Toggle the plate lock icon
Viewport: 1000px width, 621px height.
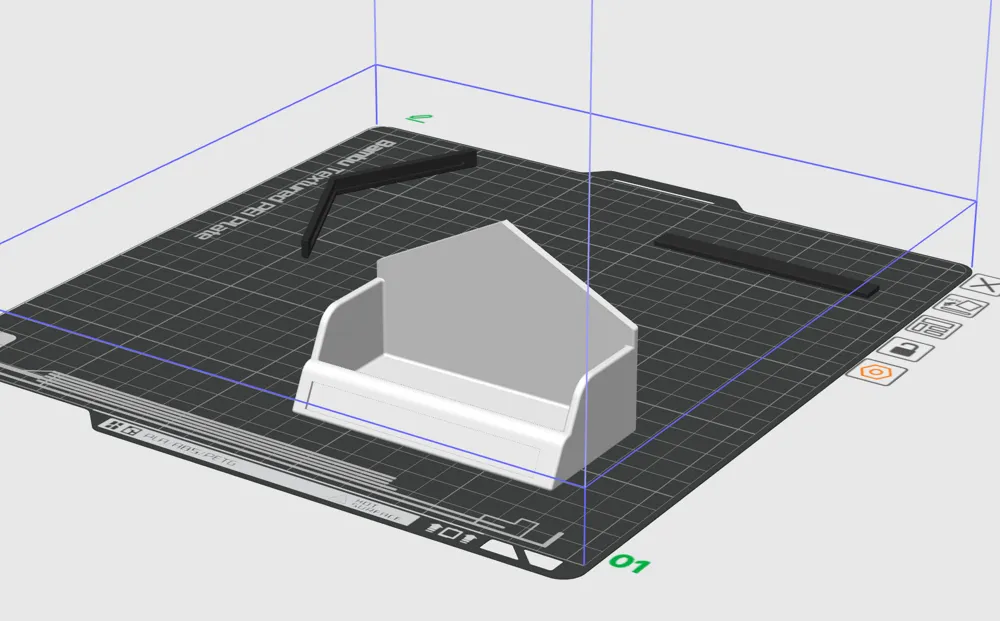pos(906,349)
